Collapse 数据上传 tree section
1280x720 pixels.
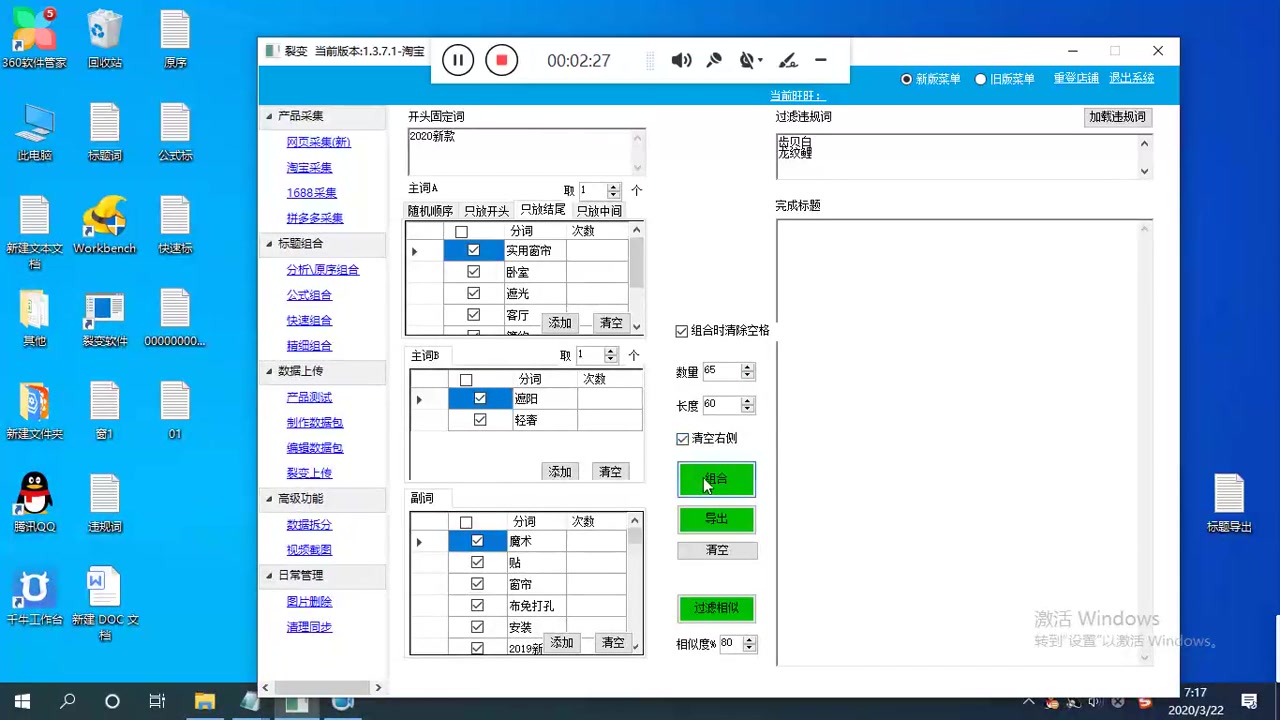269,371
